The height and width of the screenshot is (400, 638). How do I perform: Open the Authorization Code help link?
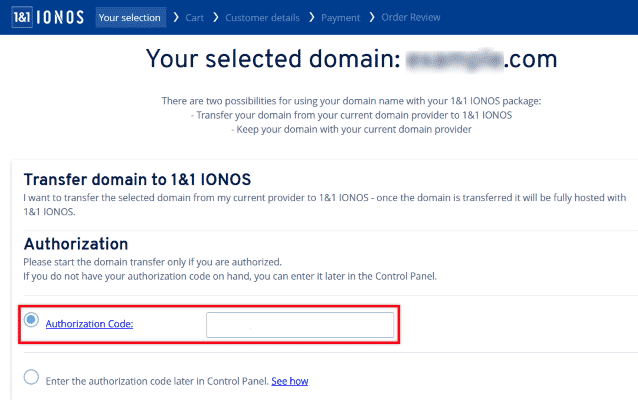point(89,324)
